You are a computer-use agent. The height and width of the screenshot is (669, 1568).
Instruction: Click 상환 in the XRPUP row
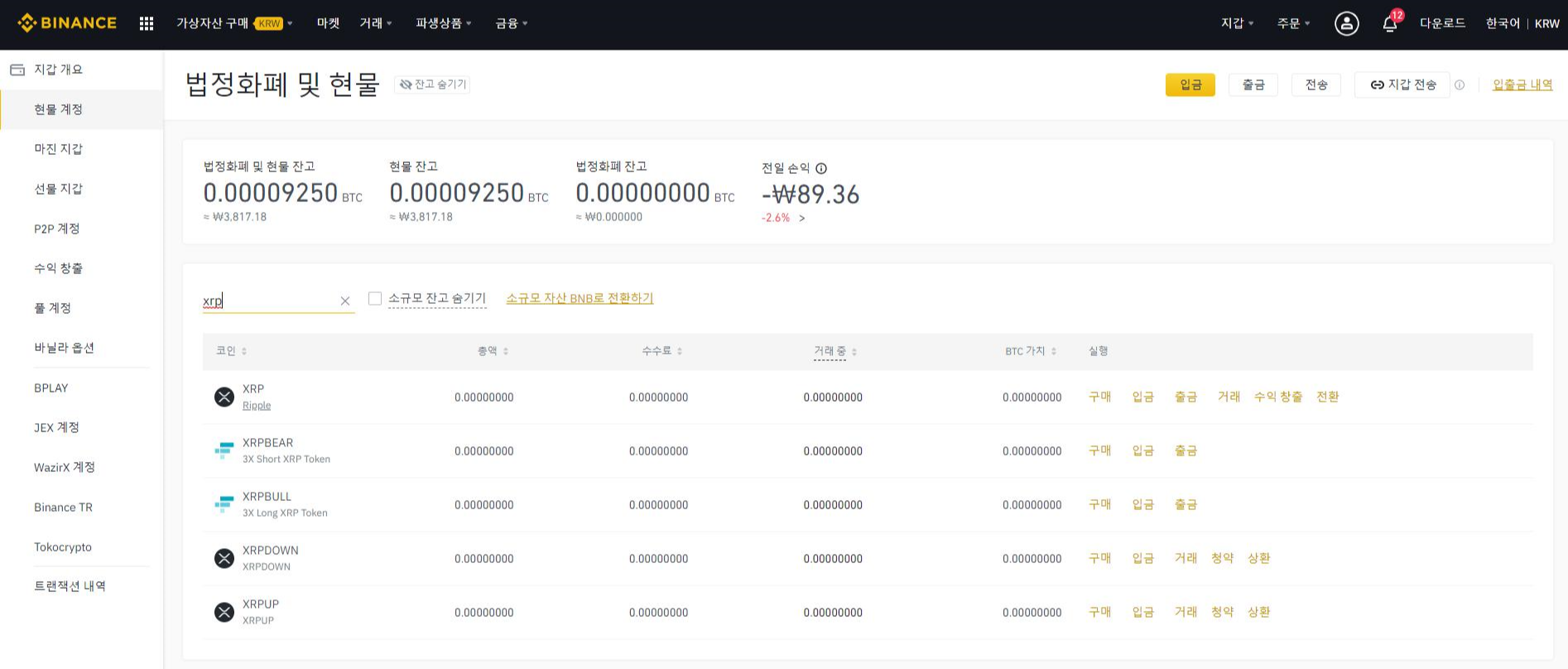pyautogui.click(x=1258, y=612)
